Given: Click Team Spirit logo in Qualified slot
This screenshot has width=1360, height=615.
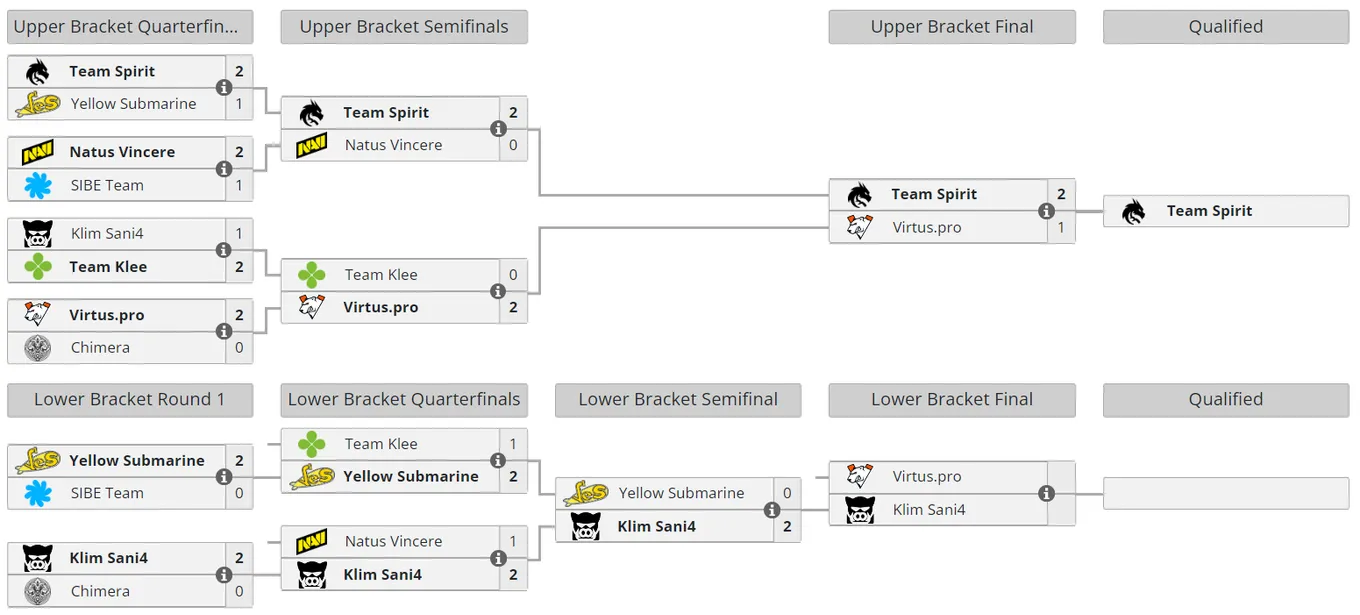Looking at the screenshot, I should 1134,211.
